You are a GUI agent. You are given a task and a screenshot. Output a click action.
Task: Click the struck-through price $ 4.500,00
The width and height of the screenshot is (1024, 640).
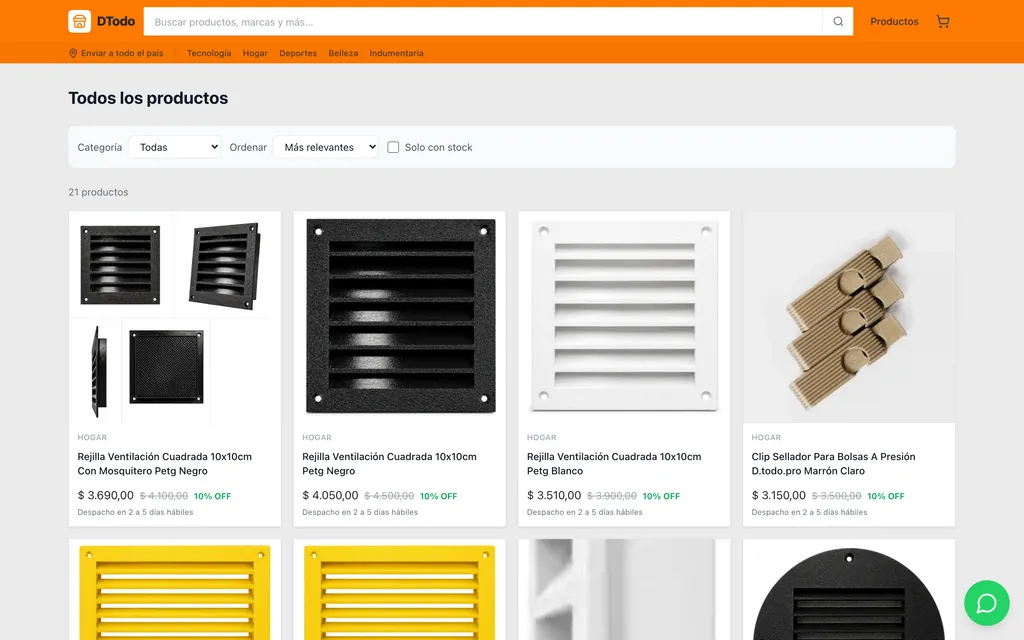click(x=389, y=496)
